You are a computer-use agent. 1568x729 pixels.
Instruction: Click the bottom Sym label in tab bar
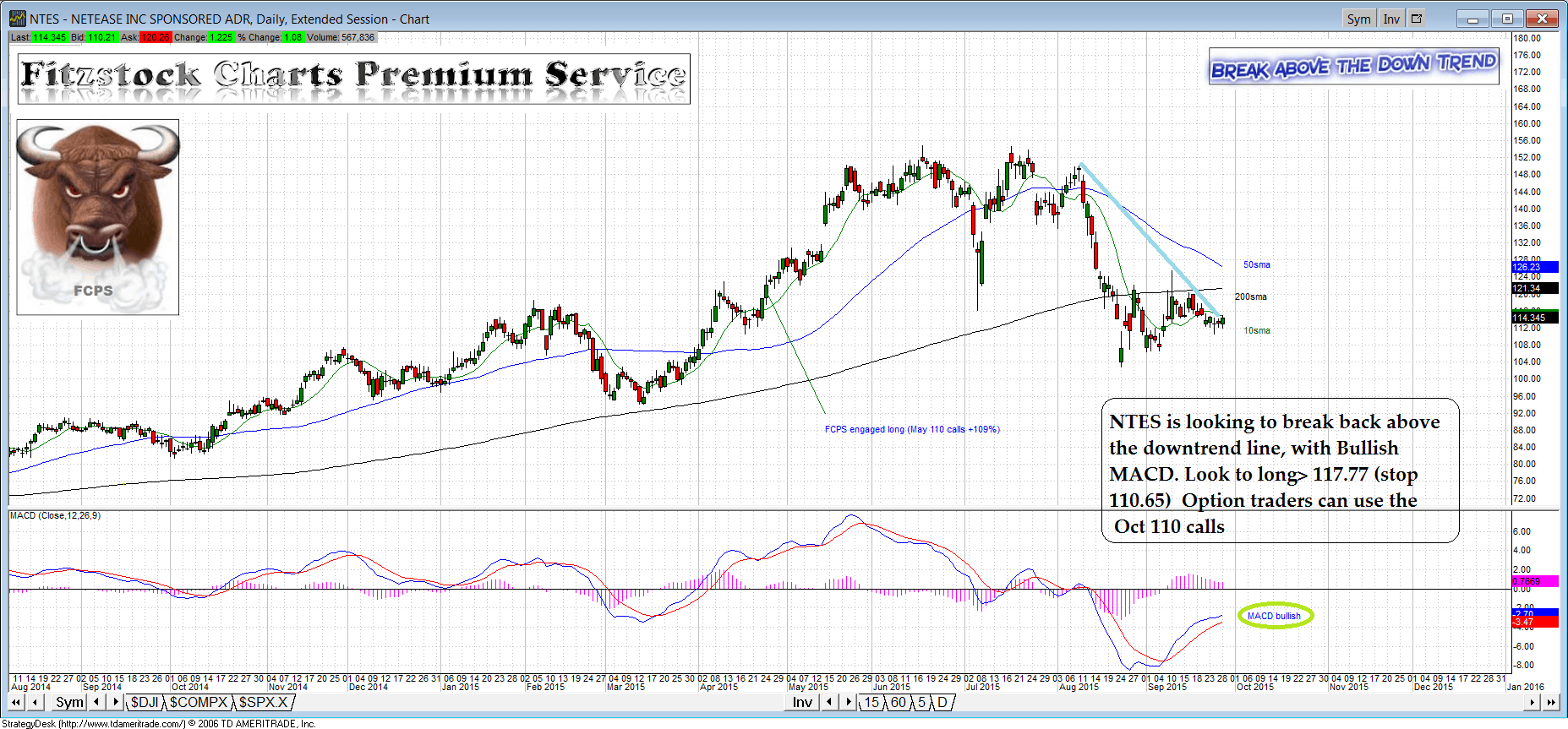(x=69, y=702)
